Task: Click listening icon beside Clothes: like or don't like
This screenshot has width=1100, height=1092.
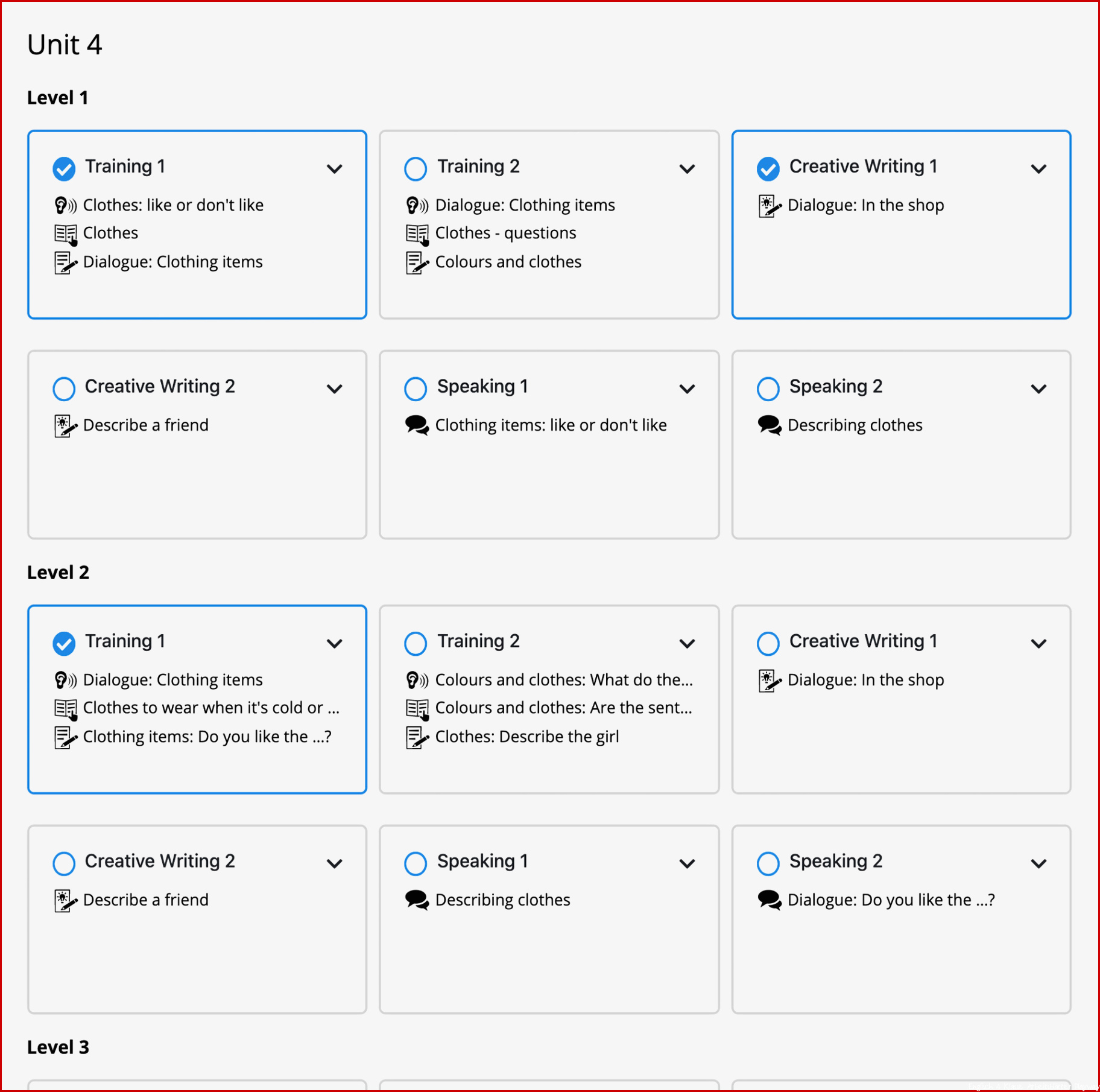Action: pyautogui.click(x=65, y=206)
